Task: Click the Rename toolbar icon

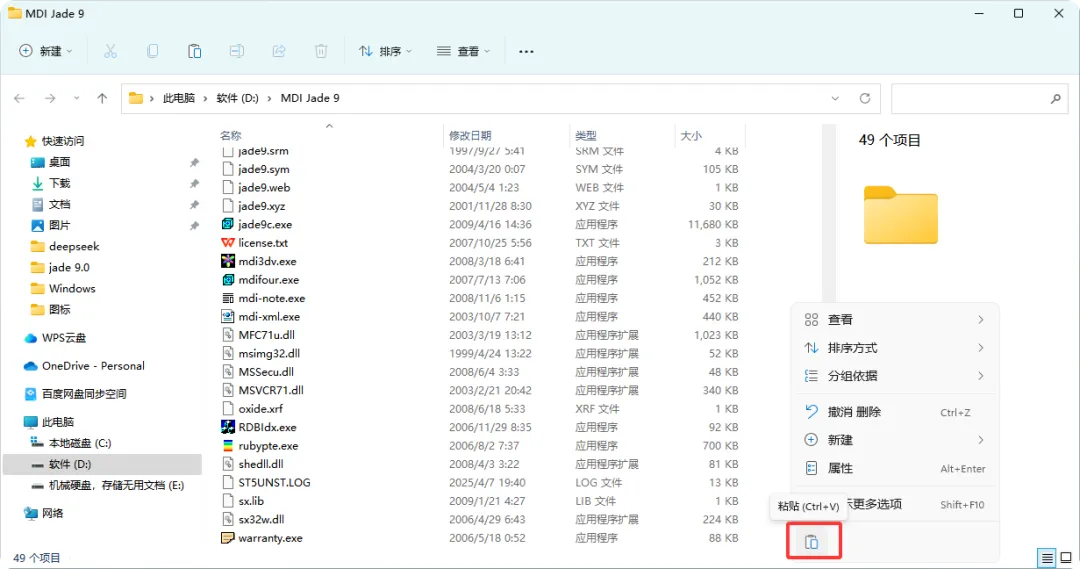Action: point(237,51)
